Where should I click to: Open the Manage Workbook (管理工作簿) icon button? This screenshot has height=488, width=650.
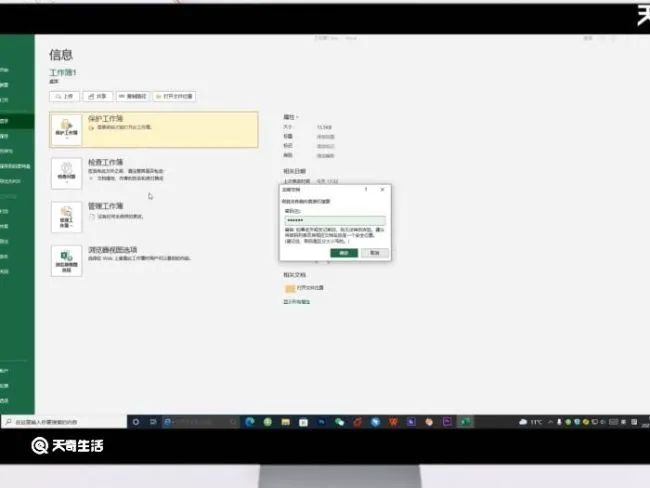pyautogui.click(x=66, y=217)
